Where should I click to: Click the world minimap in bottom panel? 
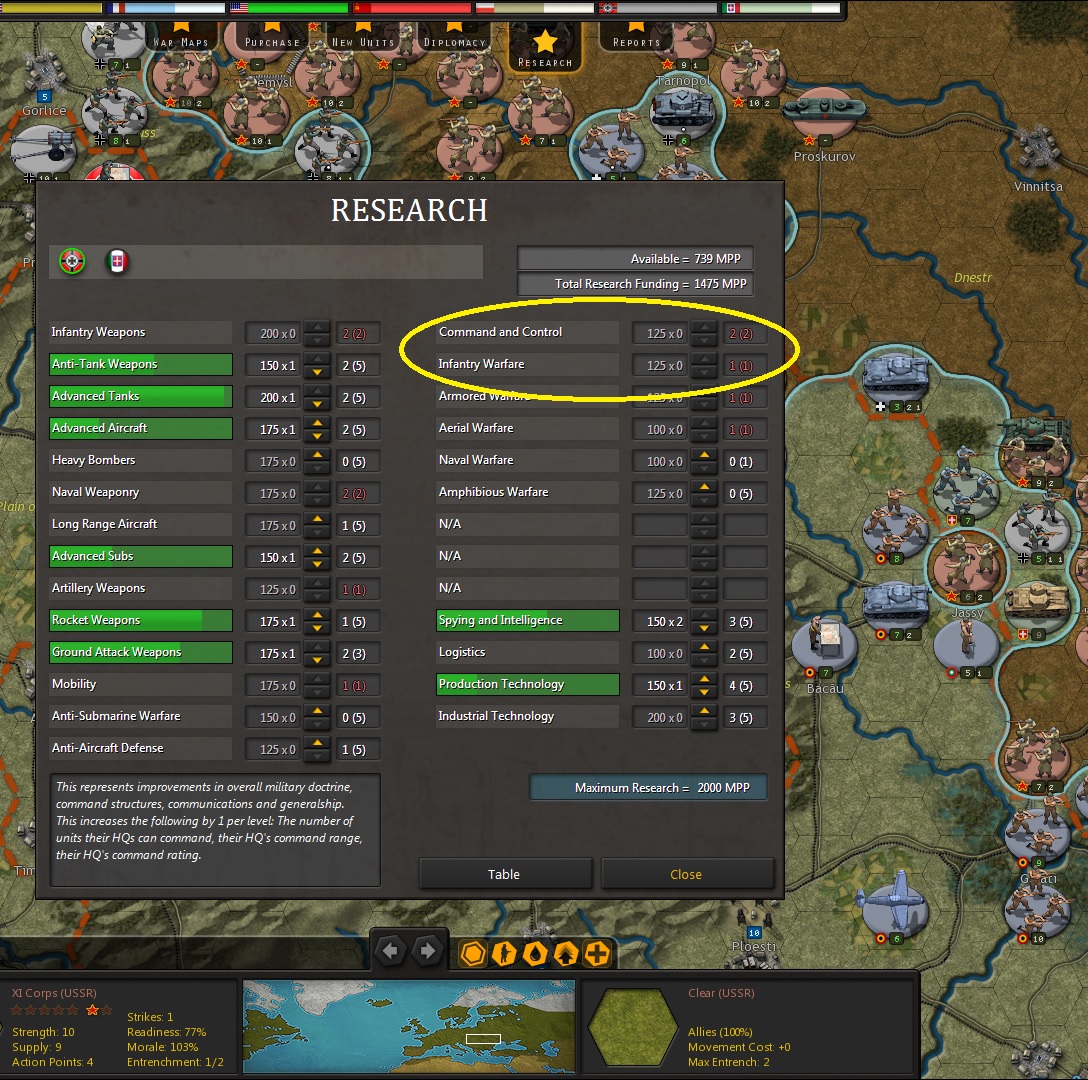click(x=409, y=1025)
